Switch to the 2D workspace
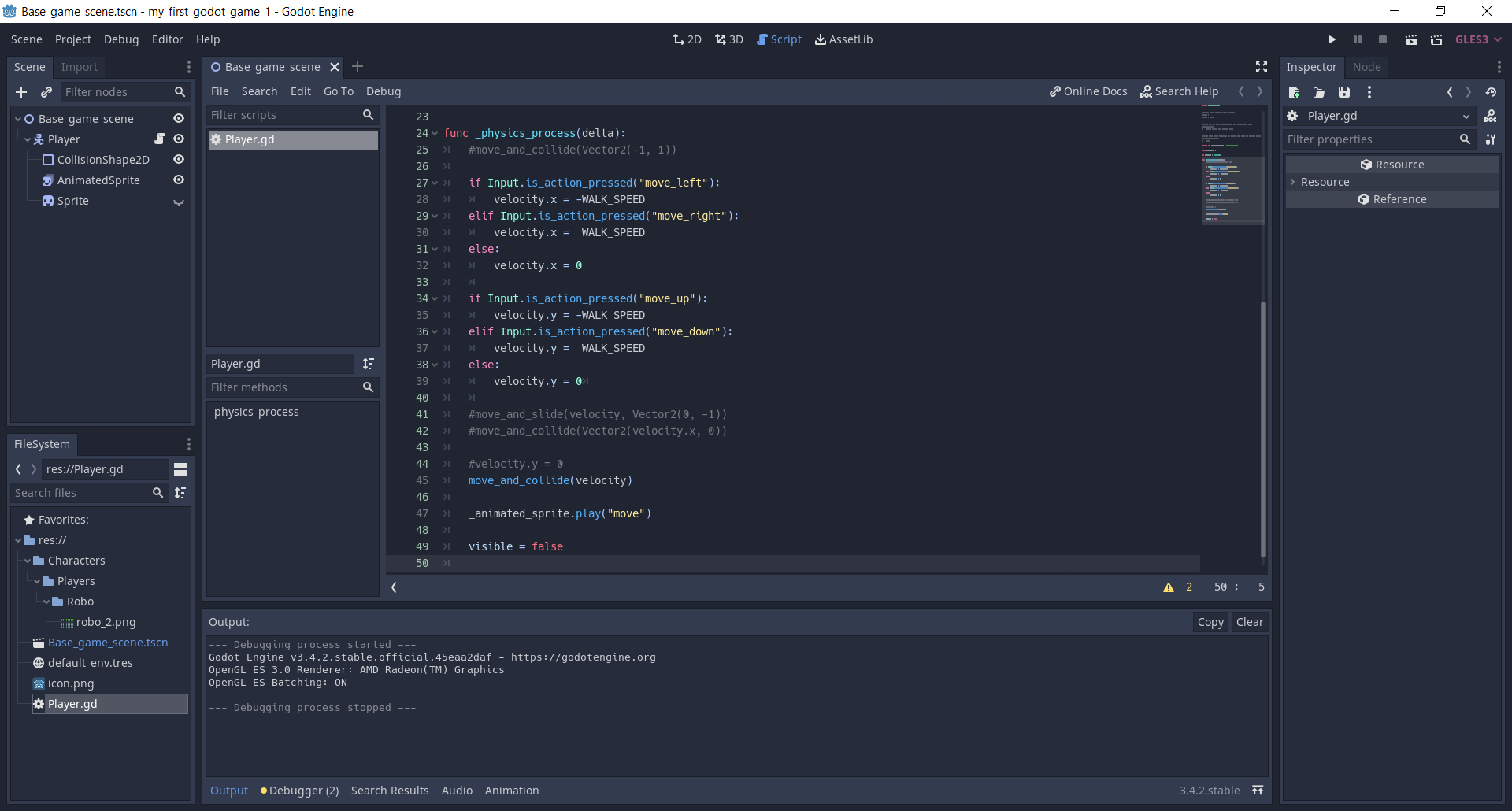The height and width of the screenshot is (811, 1512). [x=687, y=39]
